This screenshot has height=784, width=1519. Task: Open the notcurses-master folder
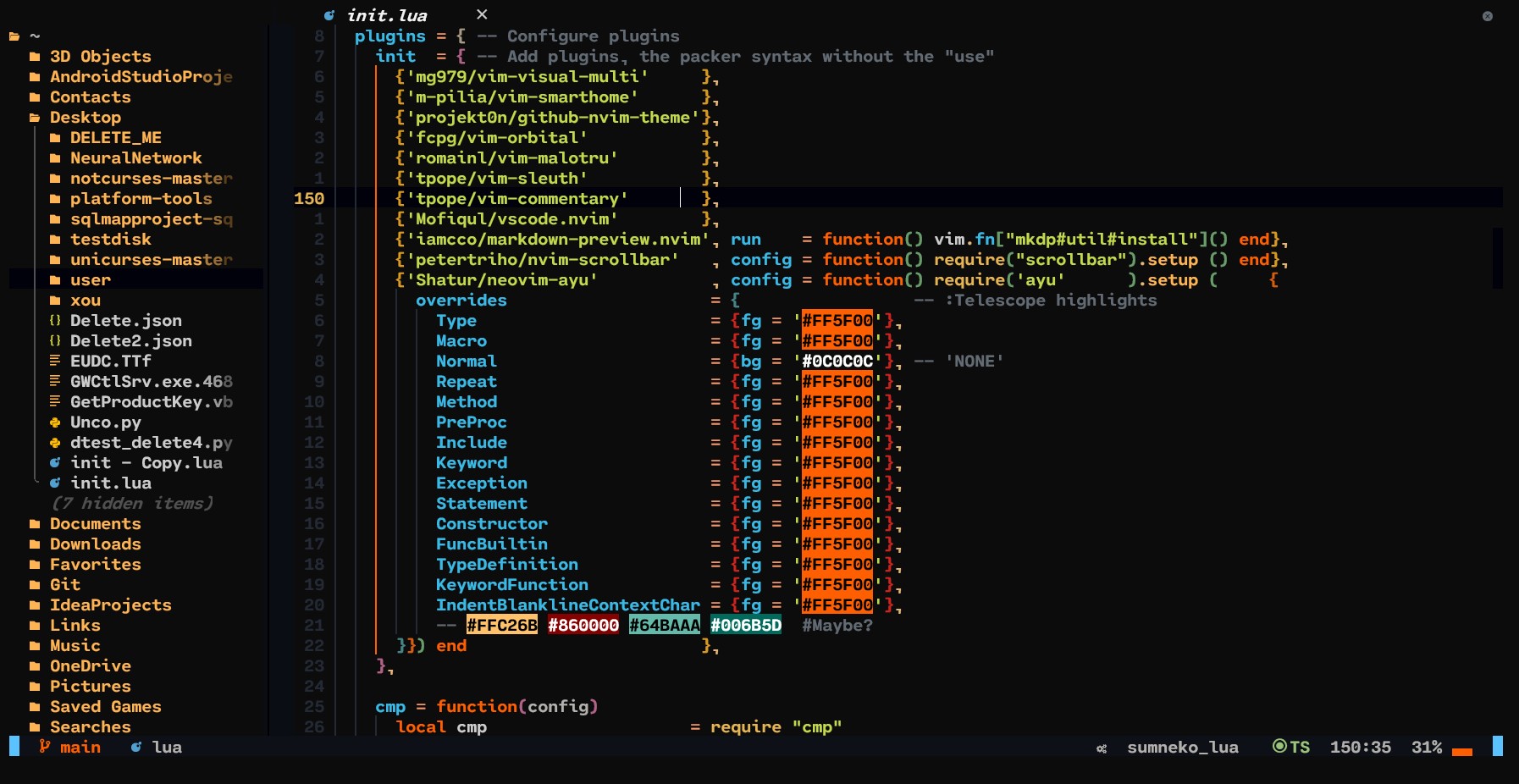tap(151, 179)
